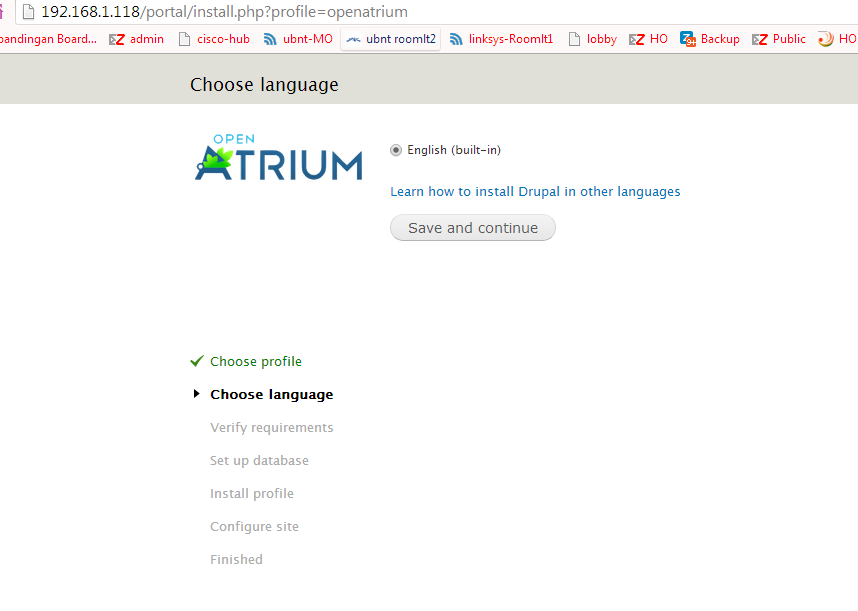Click the arrow beside Choose language step
This screenshot has height=611, width=858.
click(196, 394)
